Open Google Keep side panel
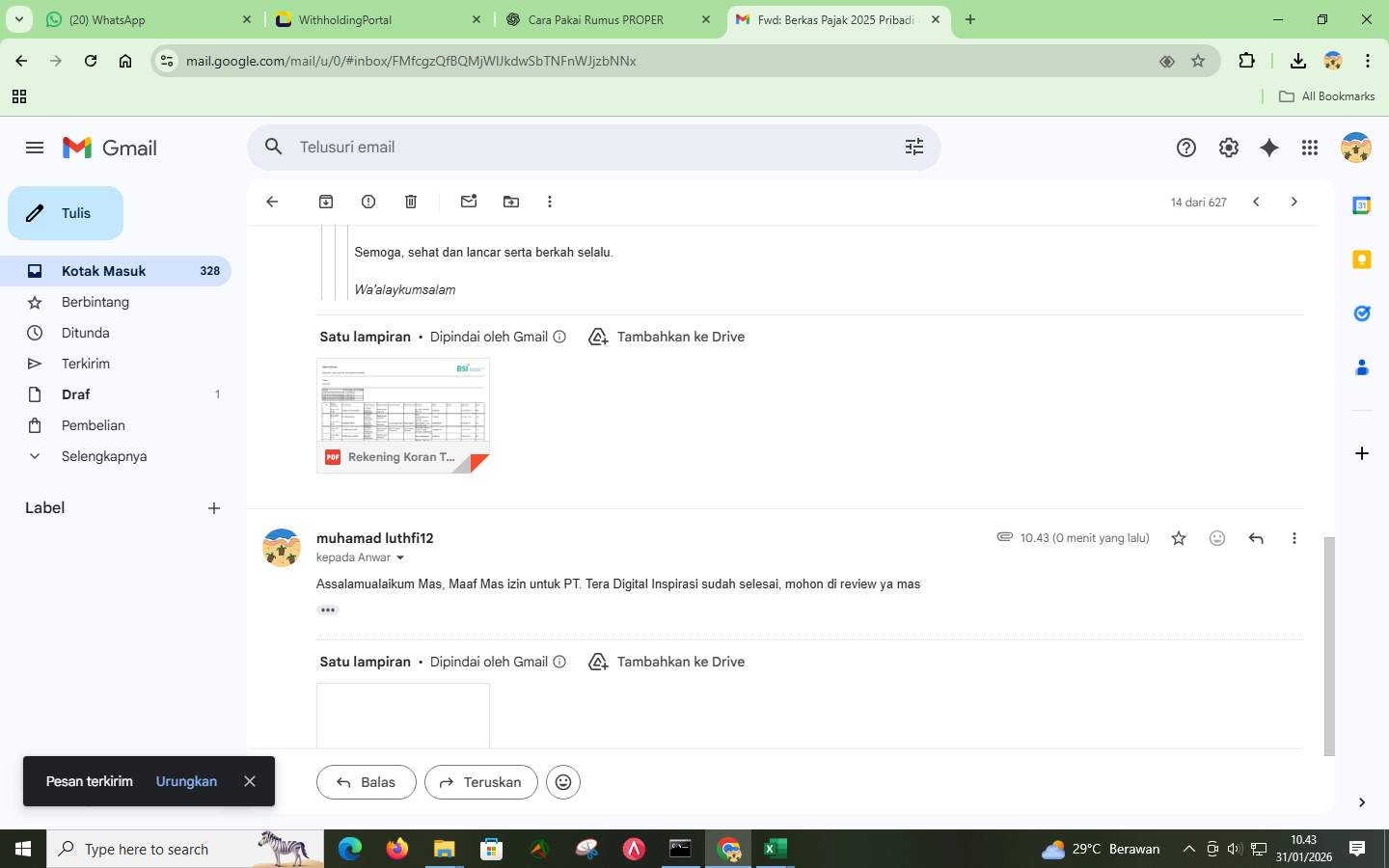This screenshot has width=1389, height=868. point(1360,258)
